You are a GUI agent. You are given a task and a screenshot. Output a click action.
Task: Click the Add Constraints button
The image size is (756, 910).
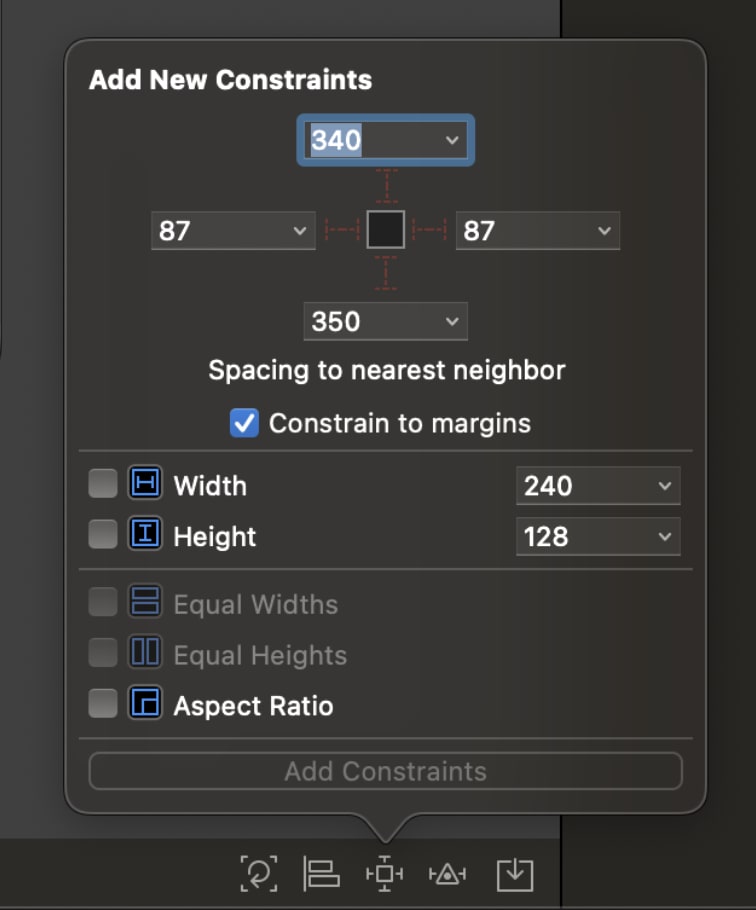coord(385,771)
